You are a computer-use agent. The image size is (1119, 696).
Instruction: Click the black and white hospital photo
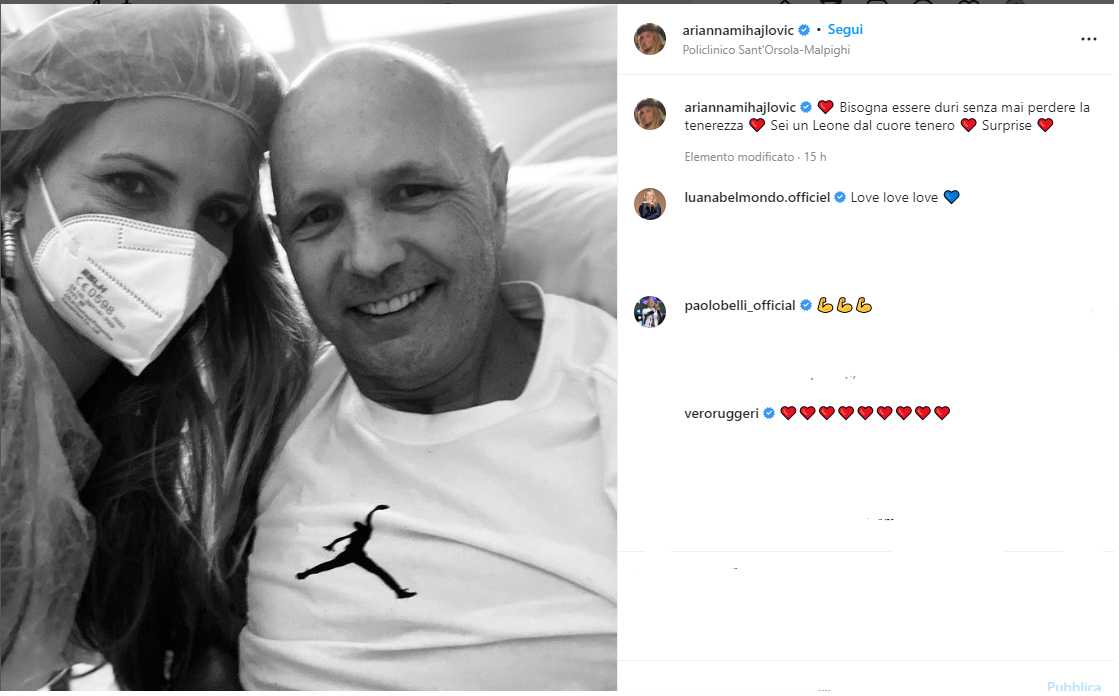pos(308,348)
